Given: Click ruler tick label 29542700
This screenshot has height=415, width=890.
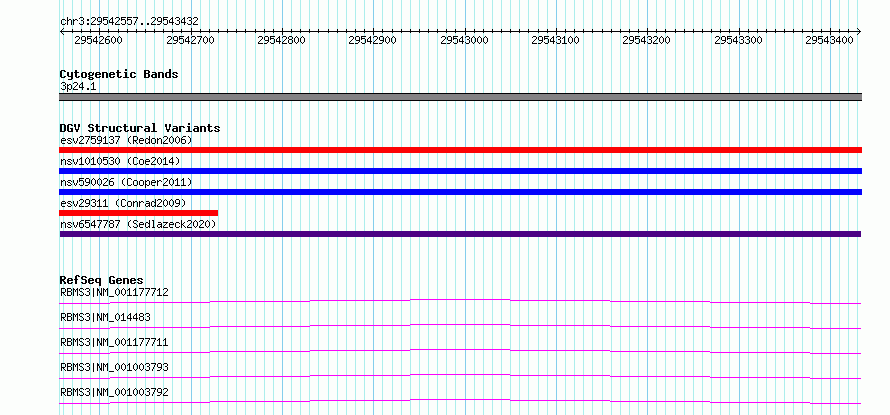Looking at the screenshot, I should 190,40.
